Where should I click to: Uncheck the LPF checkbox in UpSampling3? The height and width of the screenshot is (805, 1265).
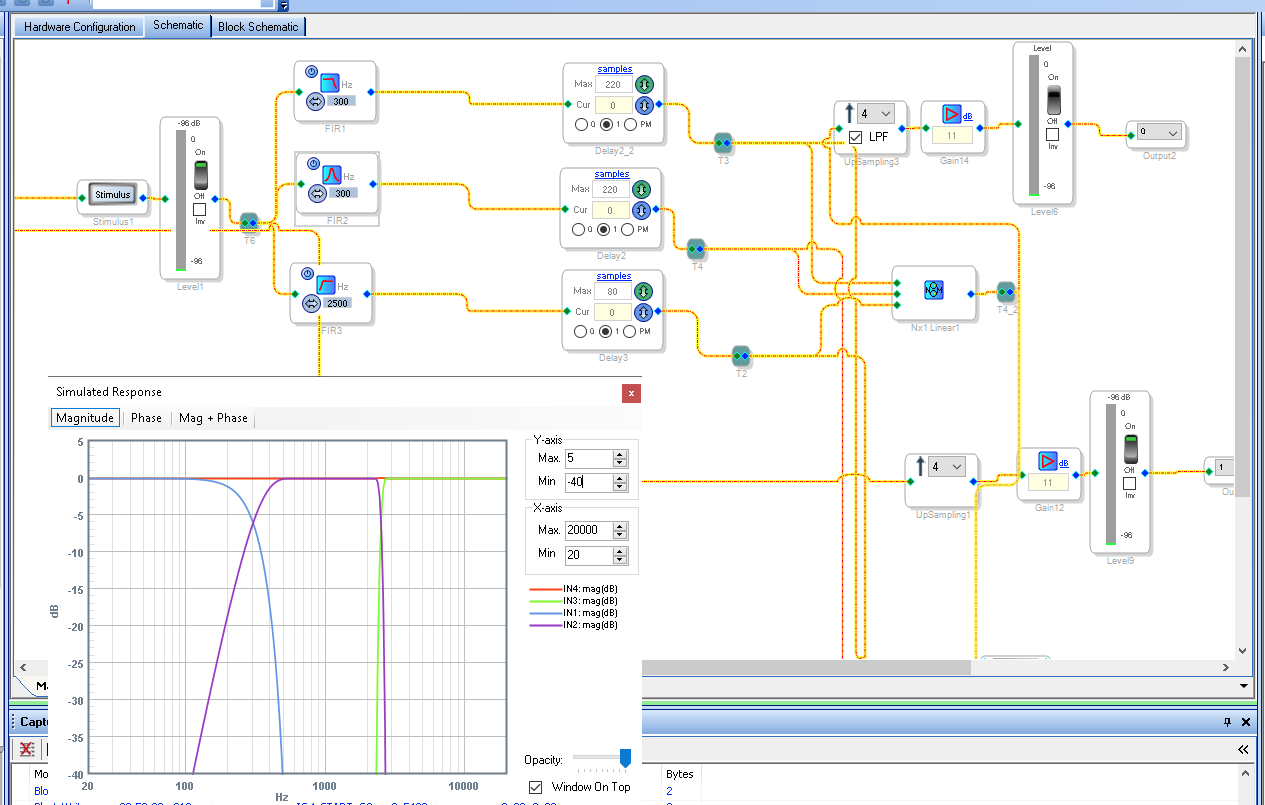(856, 137)
